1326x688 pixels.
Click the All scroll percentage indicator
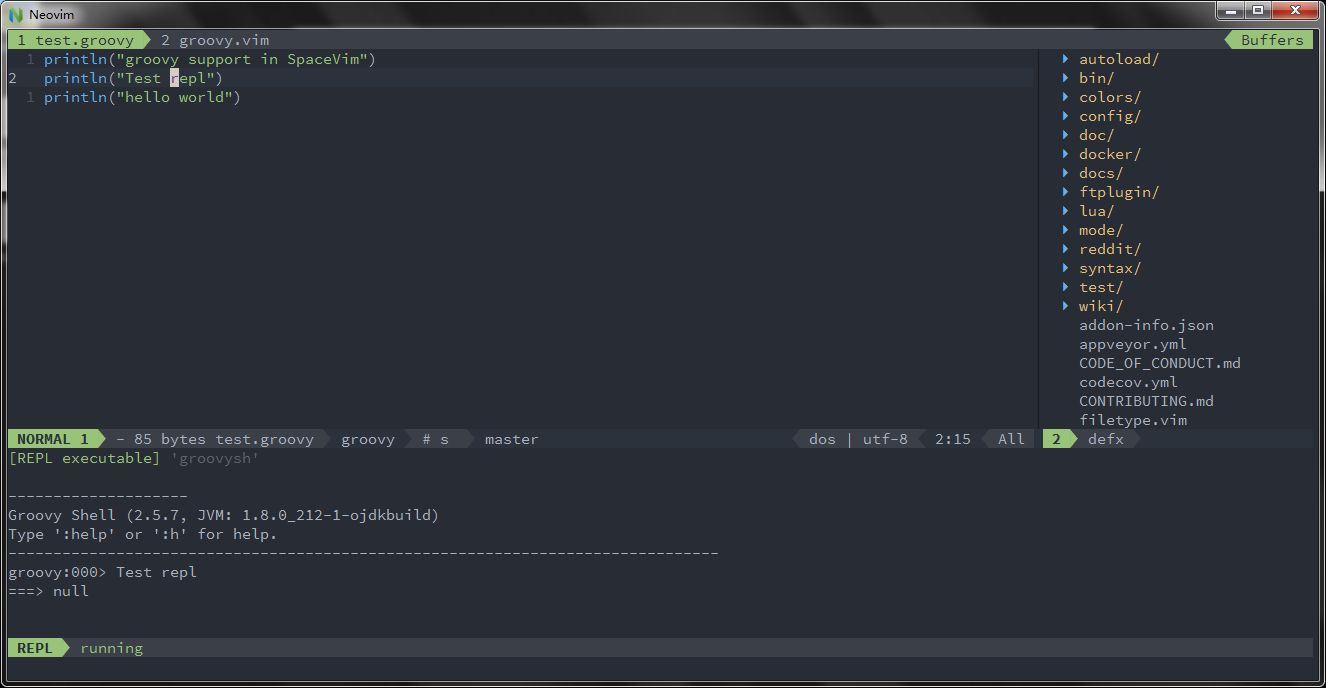(x=1011, y=439)
